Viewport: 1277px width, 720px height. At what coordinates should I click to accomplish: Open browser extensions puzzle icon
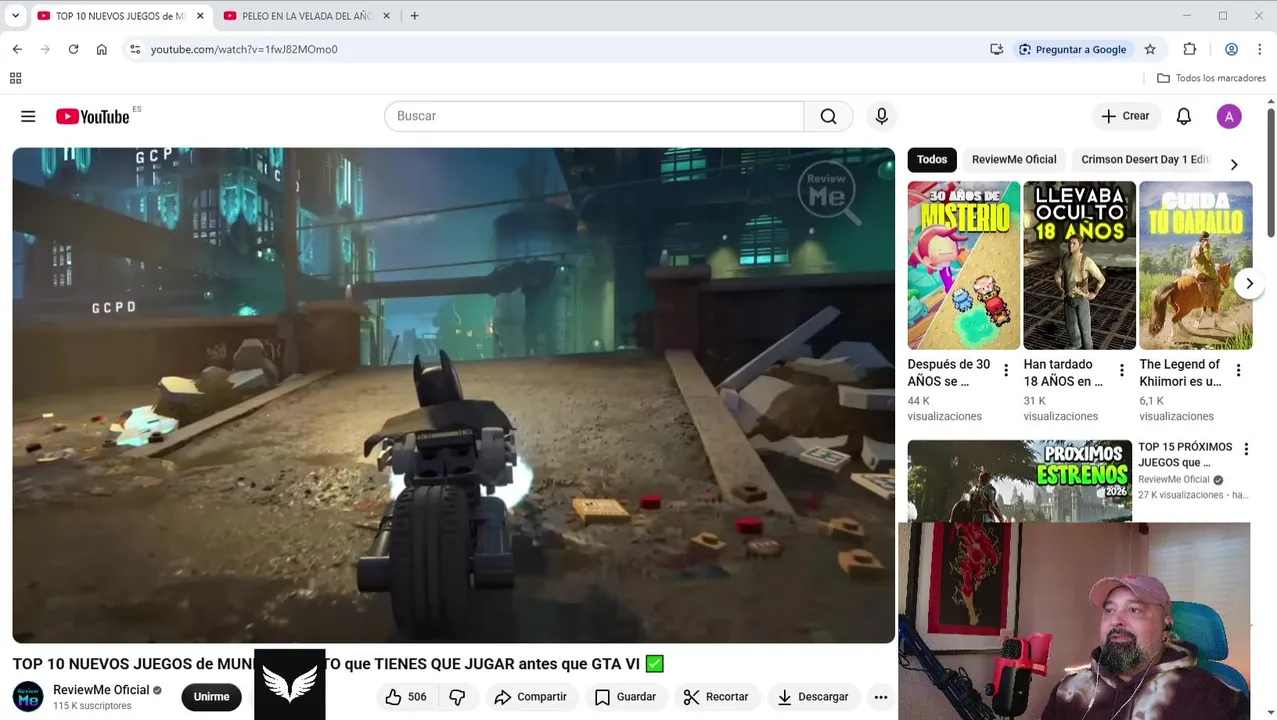click(1189, 49)
